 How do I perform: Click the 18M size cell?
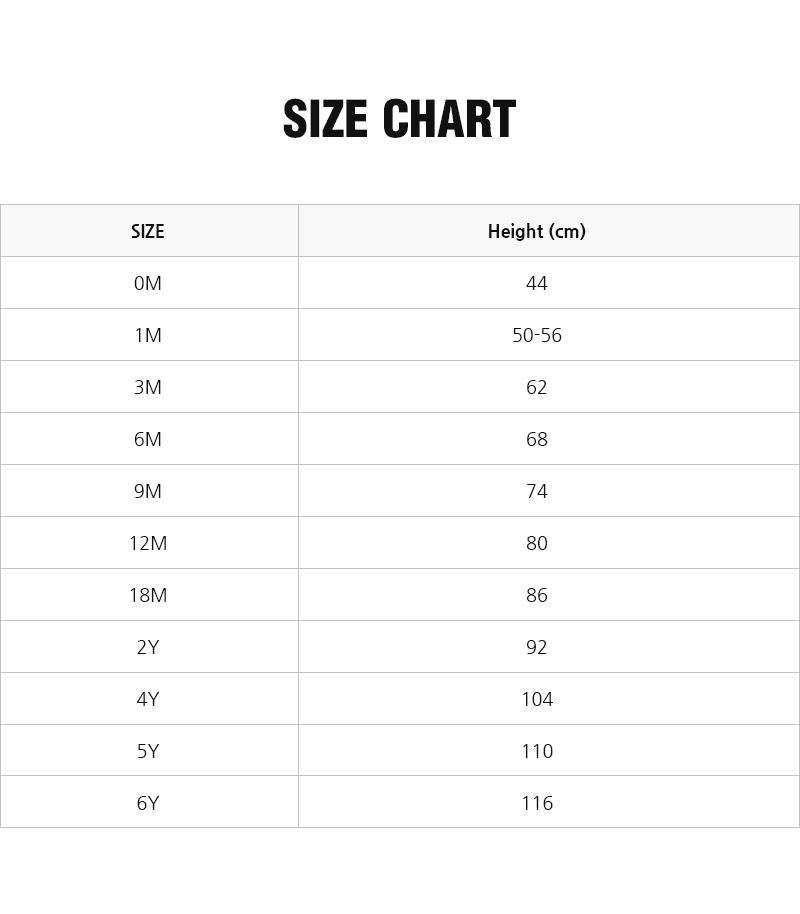(148, 595)
